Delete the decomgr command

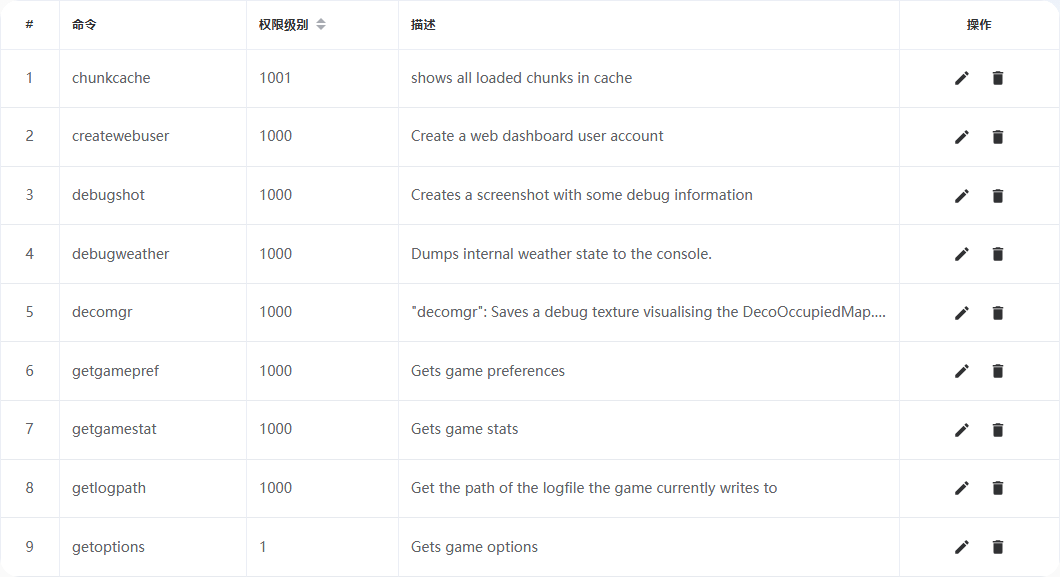click(x=998, y=313)
